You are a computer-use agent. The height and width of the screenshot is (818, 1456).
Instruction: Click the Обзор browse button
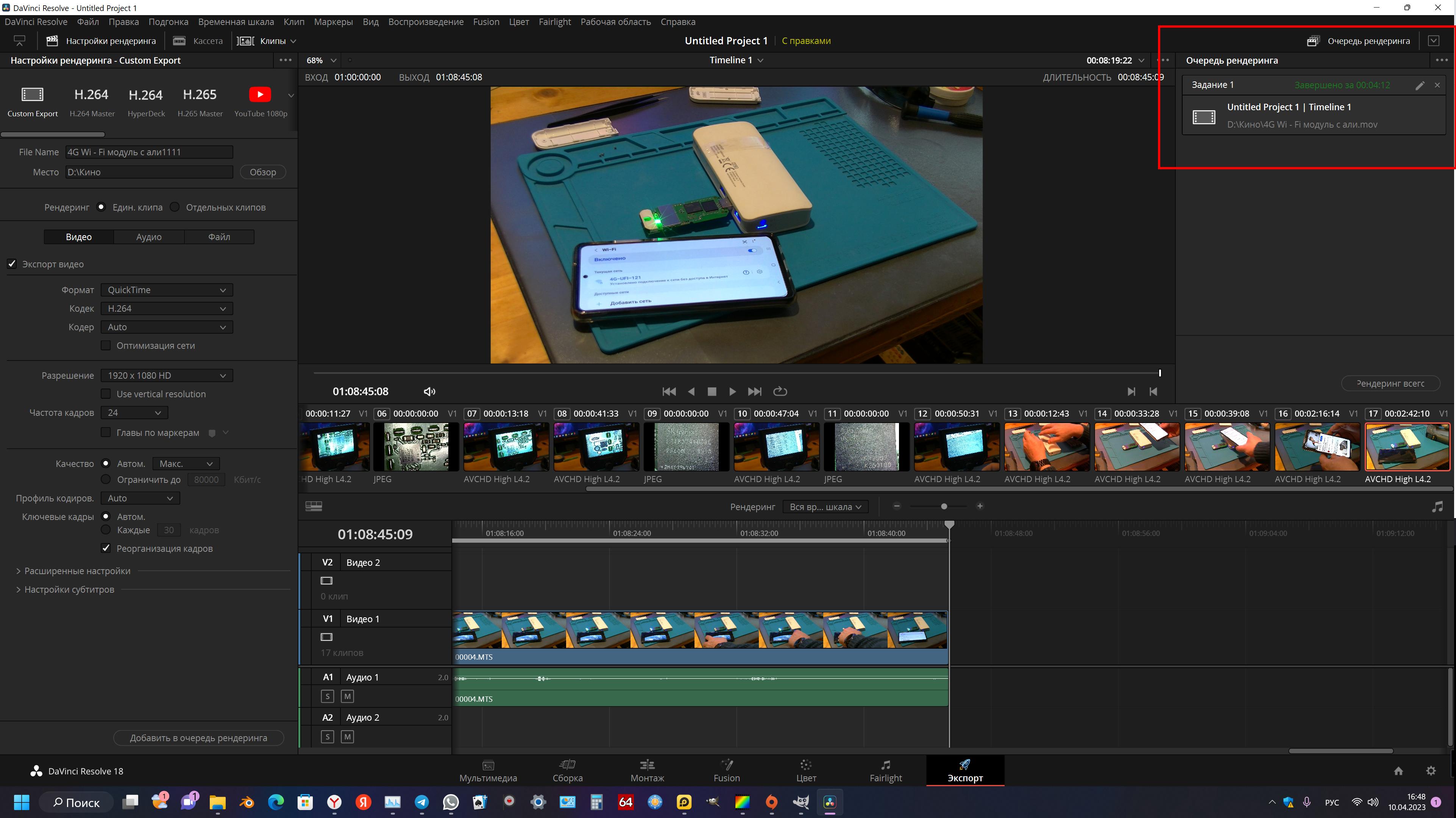(x=263, y=172)
